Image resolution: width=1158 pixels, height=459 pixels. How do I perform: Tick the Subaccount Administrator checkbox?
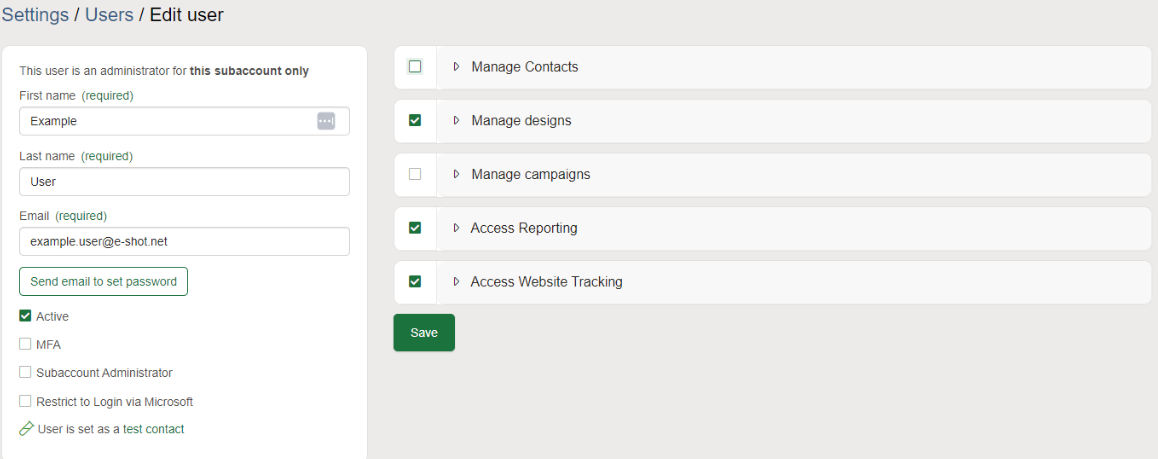26,372
